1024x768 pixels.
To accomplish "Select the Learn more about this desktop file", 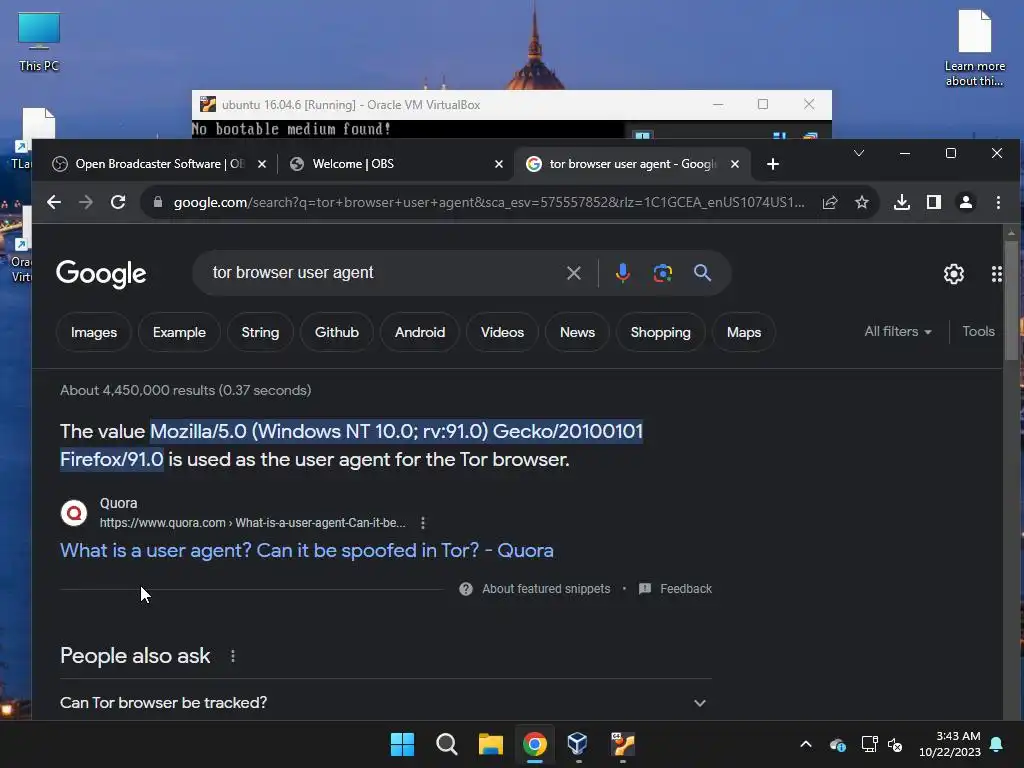I will click(974, 48).
